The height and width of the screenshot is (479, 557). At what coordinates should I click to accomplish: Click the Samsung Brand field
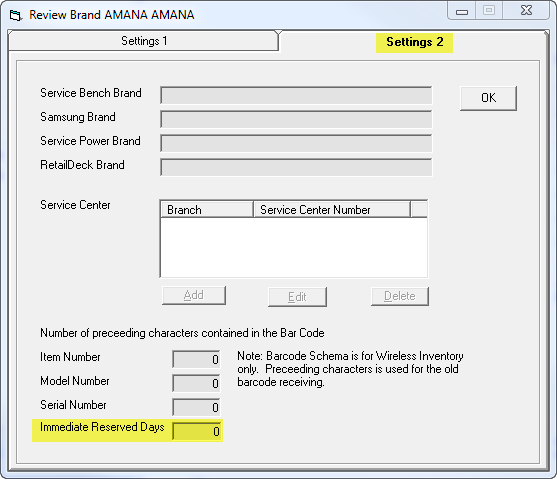pyautogui.click(x=296, y=119)
